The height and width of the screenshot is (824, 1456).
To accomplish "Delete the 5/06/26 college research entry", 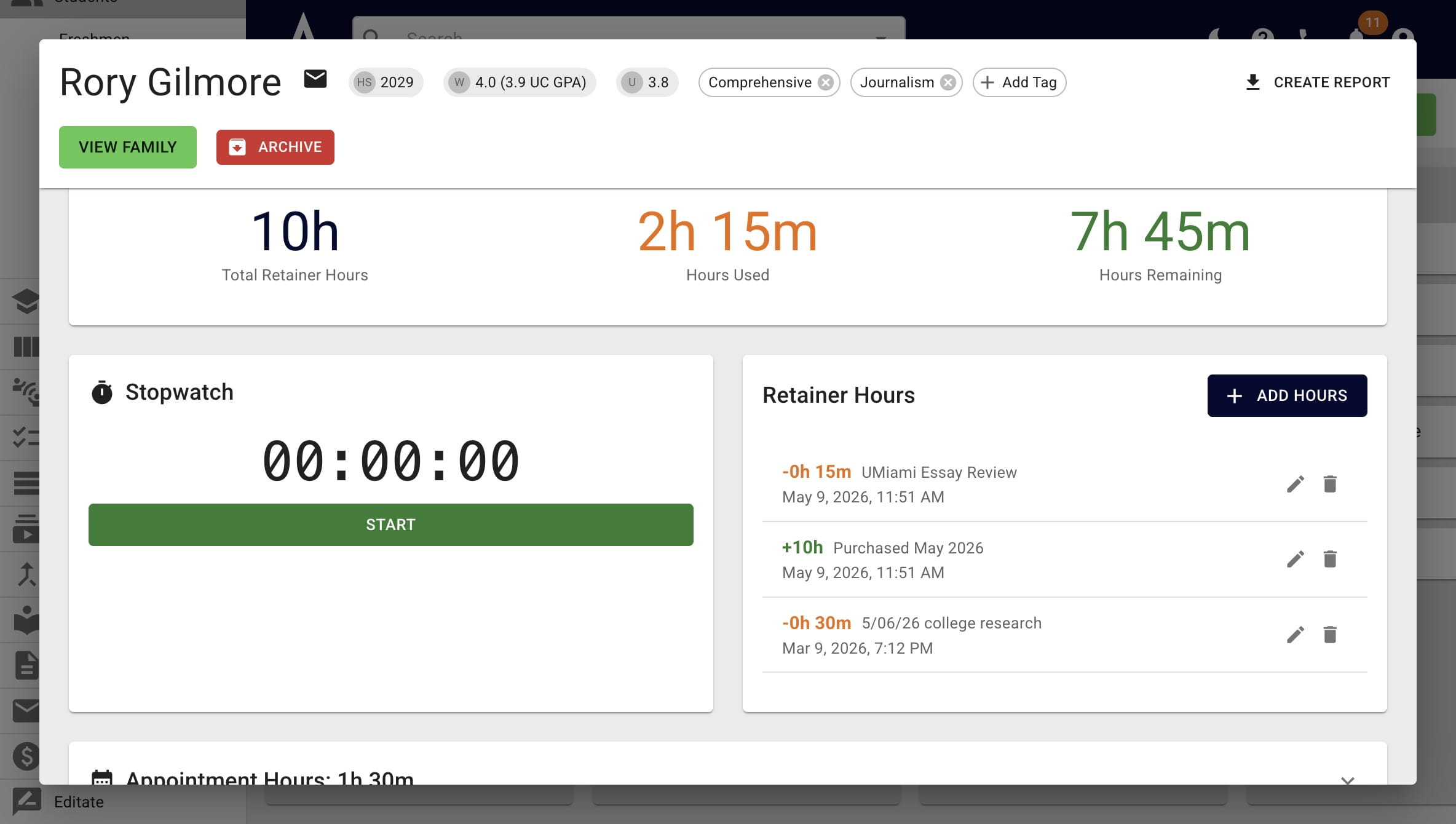I will click(1330, 635).
